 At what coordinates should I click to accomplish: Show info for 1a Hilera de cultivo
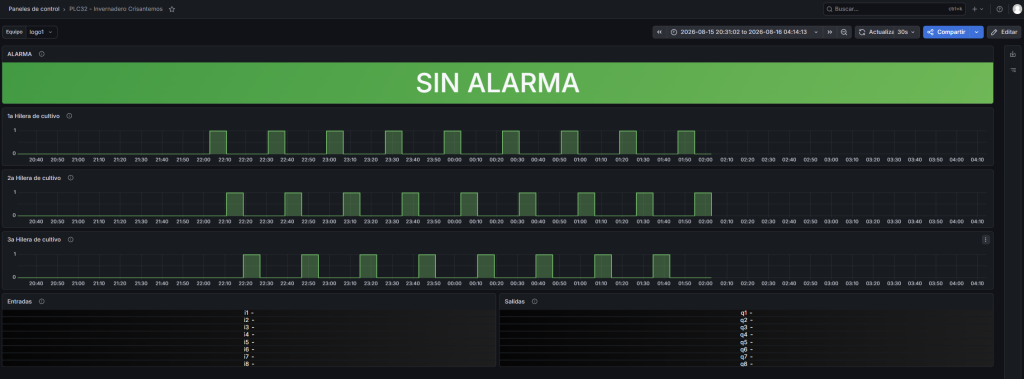(x=69, y=116)
